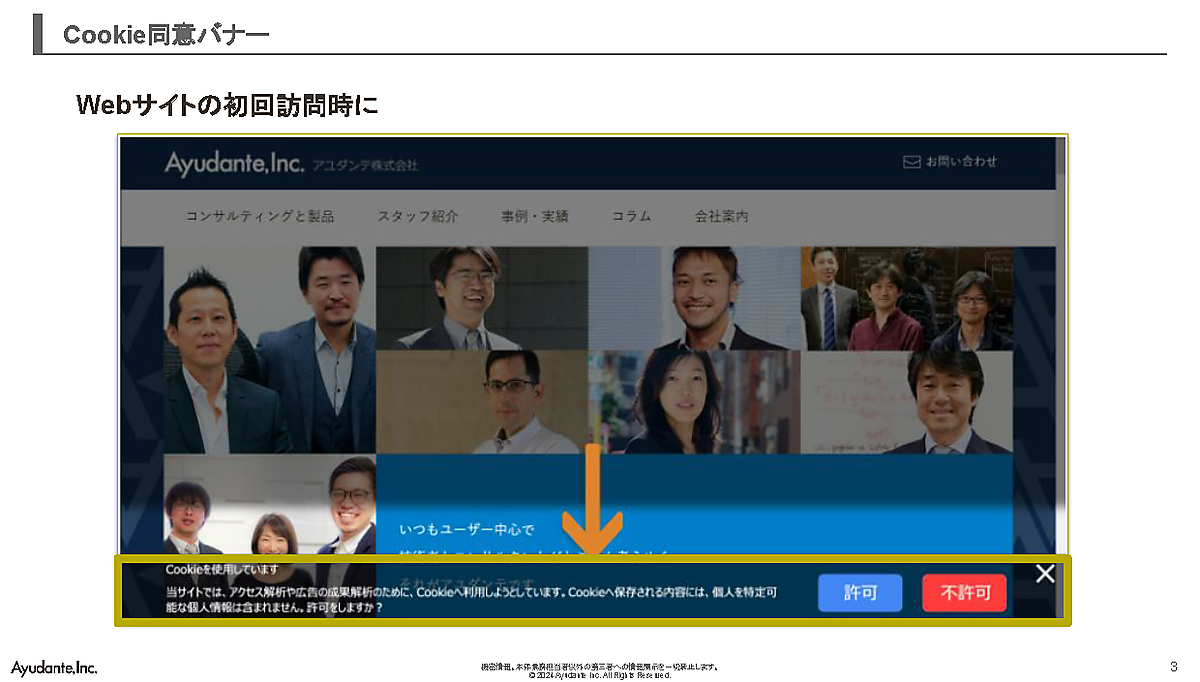Click the Webサイトの初回訪問時に subtitle
1200x682 pixels.
coord(227,104)
